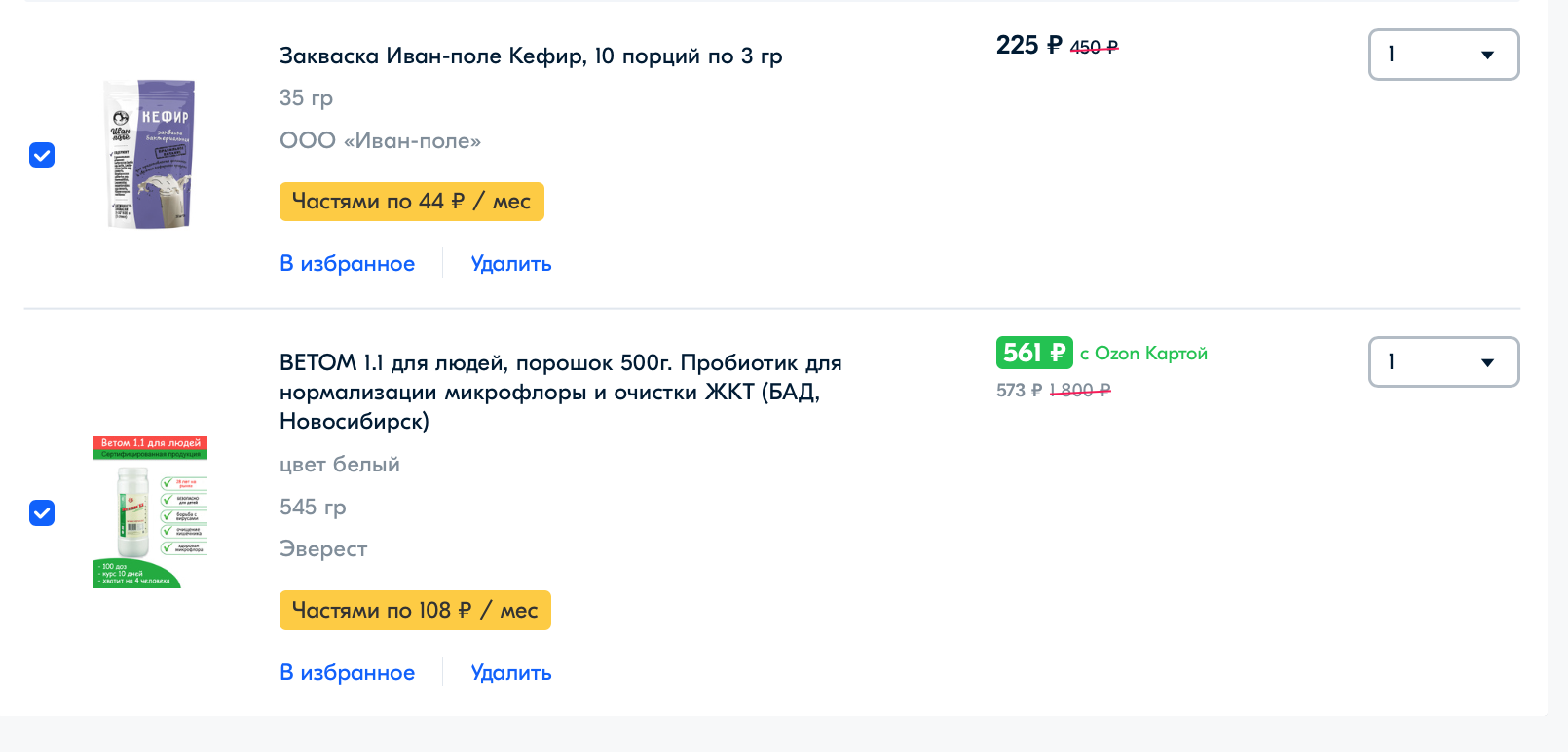The image size is (1568, 752).
Task: Add ВЕТОМ 1.1 to В избранное
Action: (347, 673)
